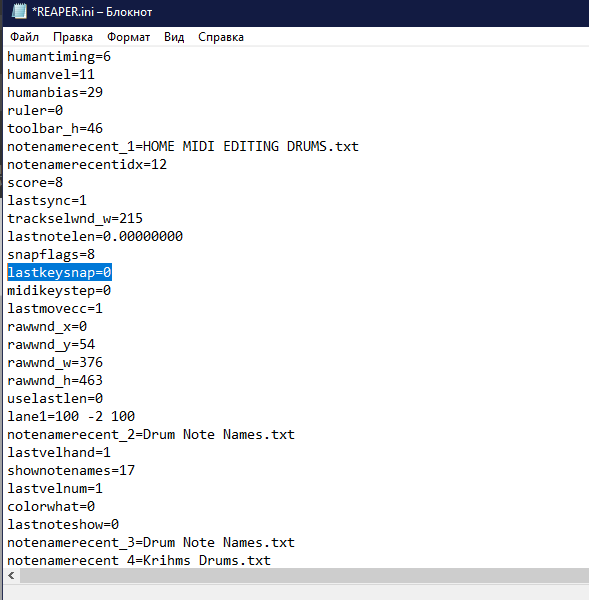Click notenamerecent_3=Drum Note Names.txt line

(151, 542)
